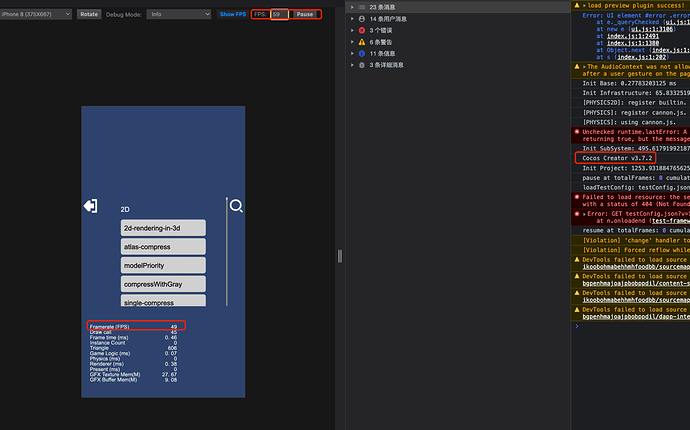Viewport: 690px width, 430px height.
Task: Toggle the Show FPS option
Action: pyautogui.click(x=233, y=15)
